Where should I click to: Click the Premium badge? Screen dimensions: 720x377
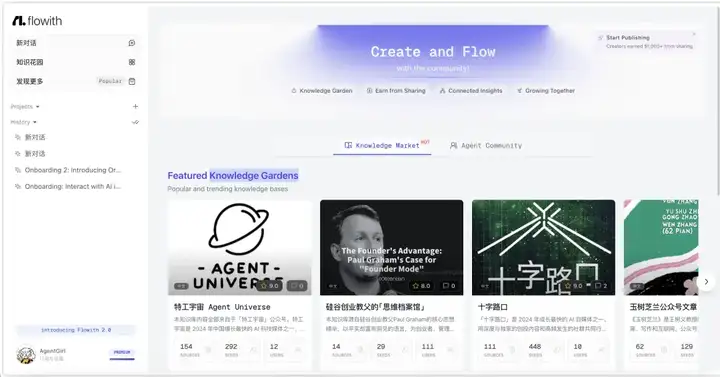click(x=122, y=353)
